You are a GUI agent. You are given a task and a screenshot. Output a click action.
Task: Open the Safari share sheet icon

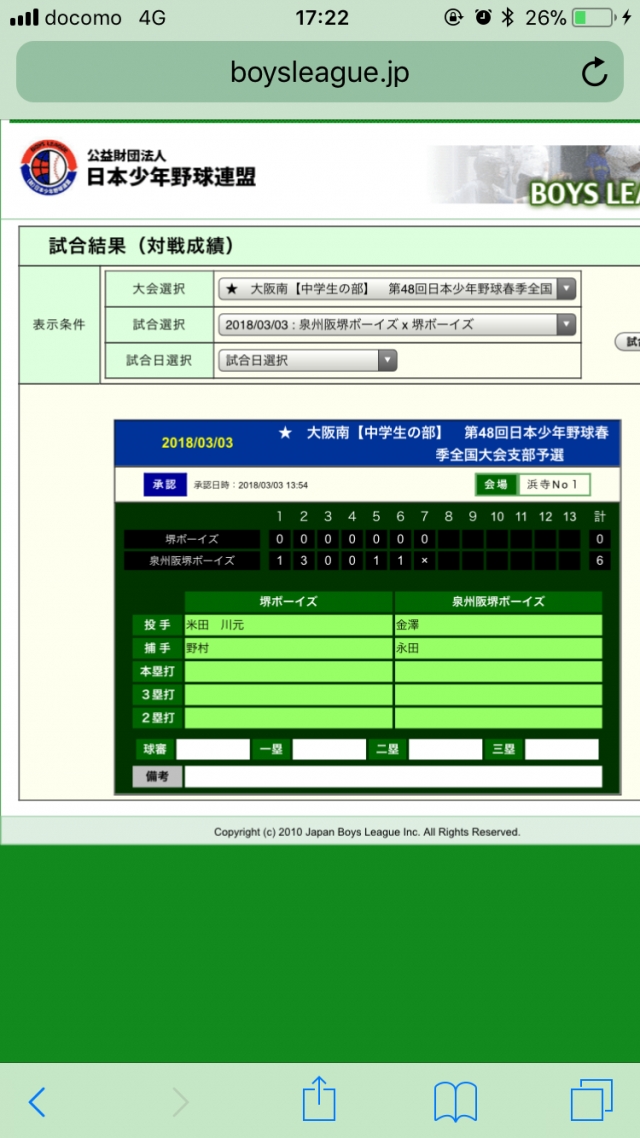click(x=318, y=1099)
